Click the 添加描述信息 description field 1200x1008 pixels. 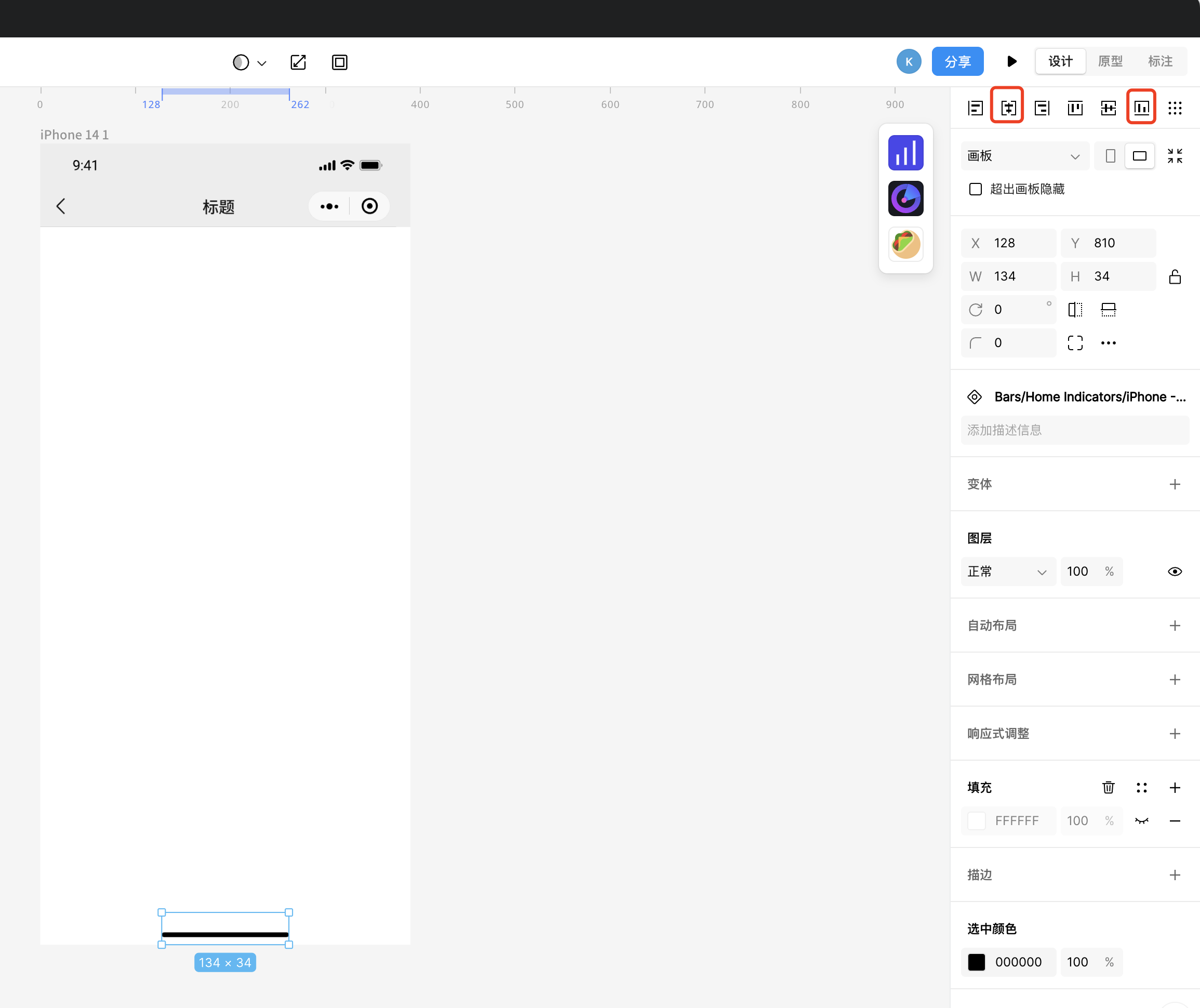click(x=1075, y=430)
